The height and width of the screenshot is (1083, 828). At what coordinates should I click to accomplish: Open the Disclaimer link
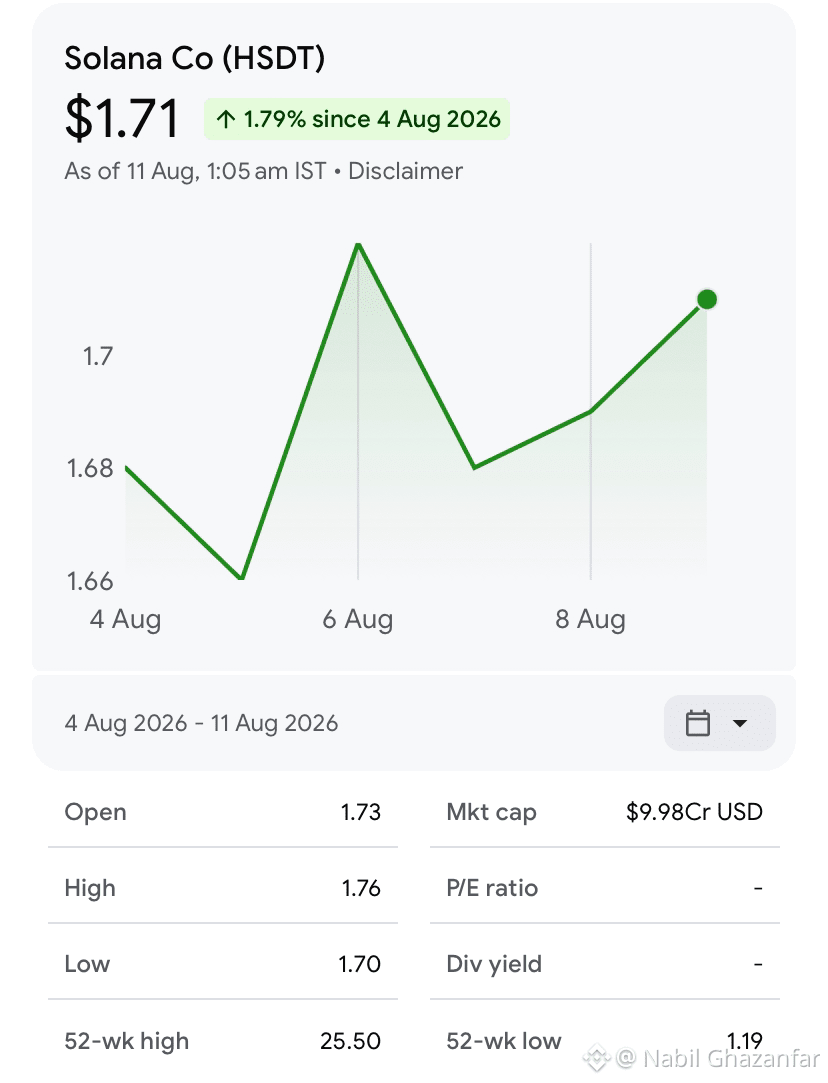click(x=405, y=171)
